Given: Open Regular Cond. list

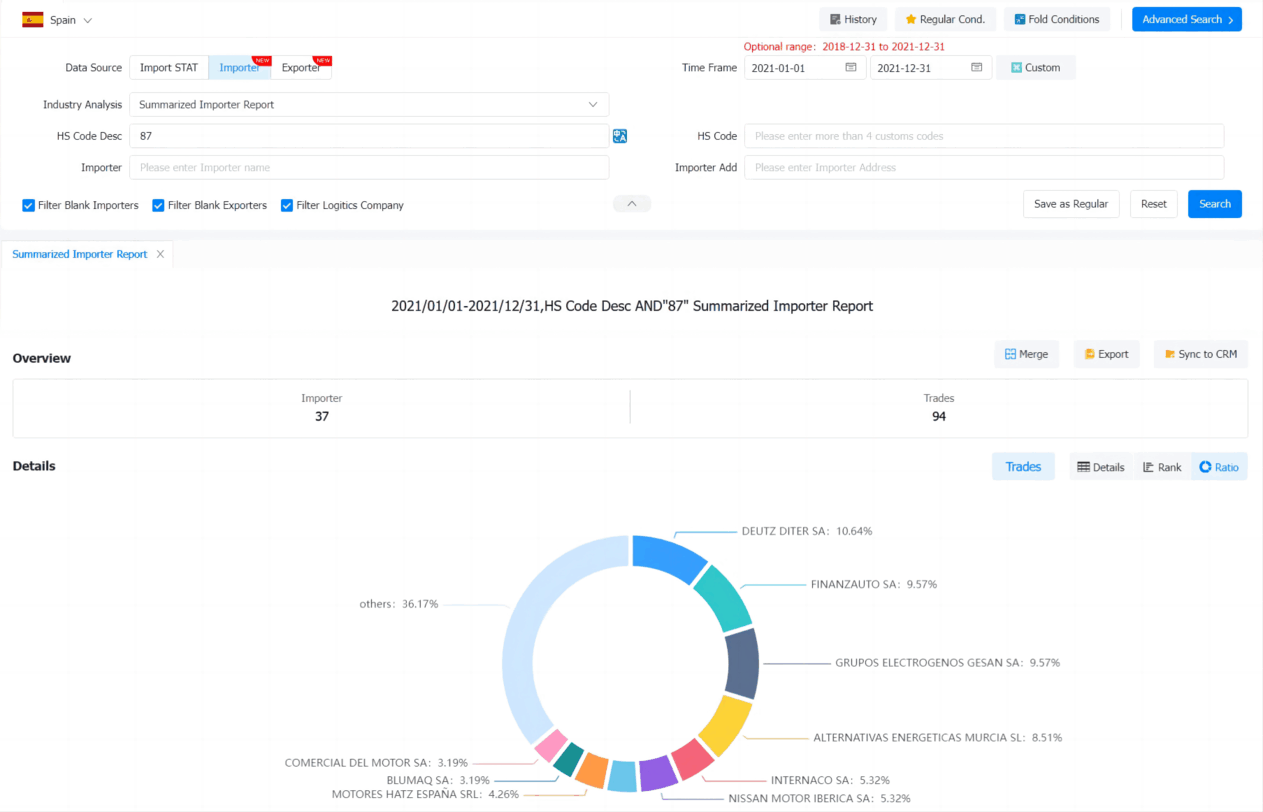Looking at the screenshot, I should click(945, 19).
